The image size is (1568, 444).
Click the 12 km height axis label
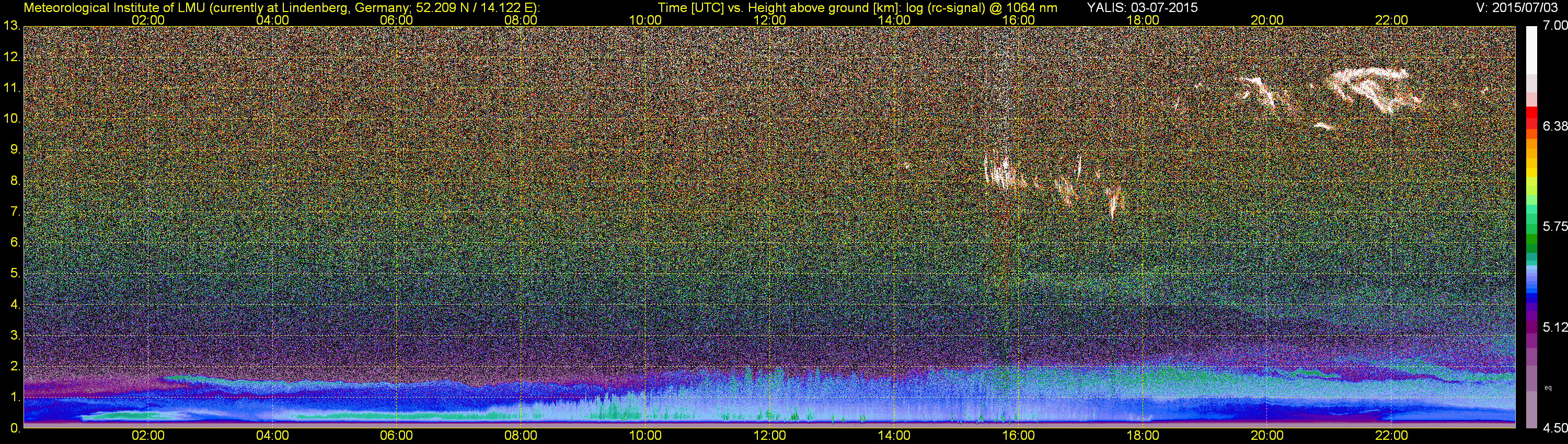point(11,57)
